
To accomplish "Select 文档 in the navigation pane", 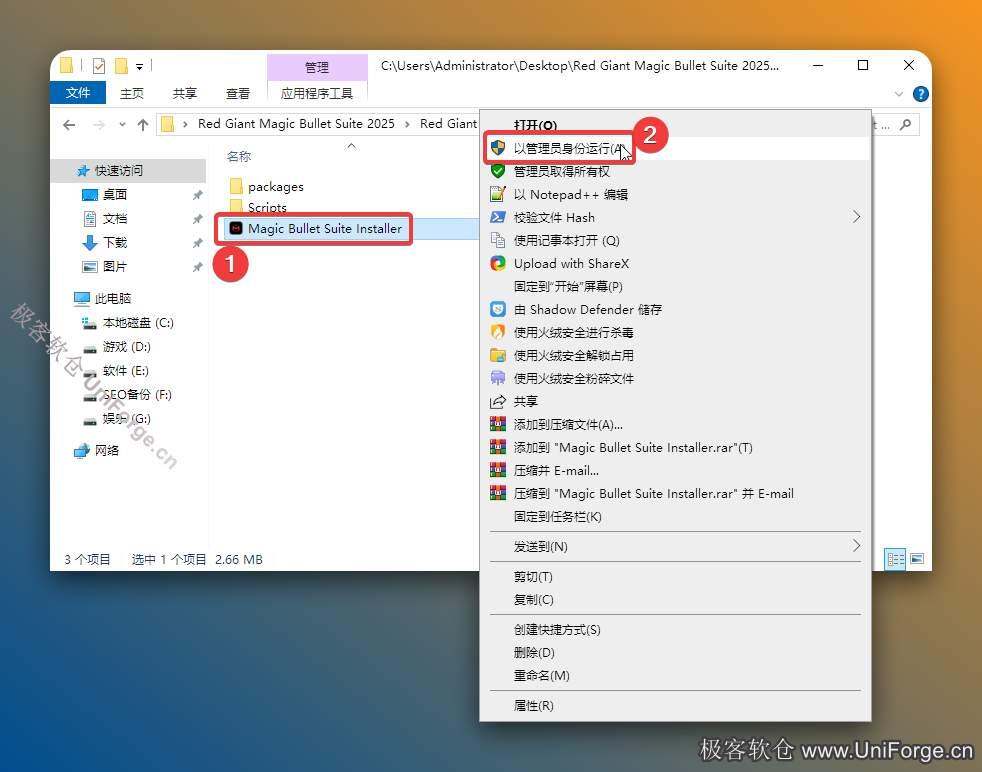I will click(x=115, y=219).
